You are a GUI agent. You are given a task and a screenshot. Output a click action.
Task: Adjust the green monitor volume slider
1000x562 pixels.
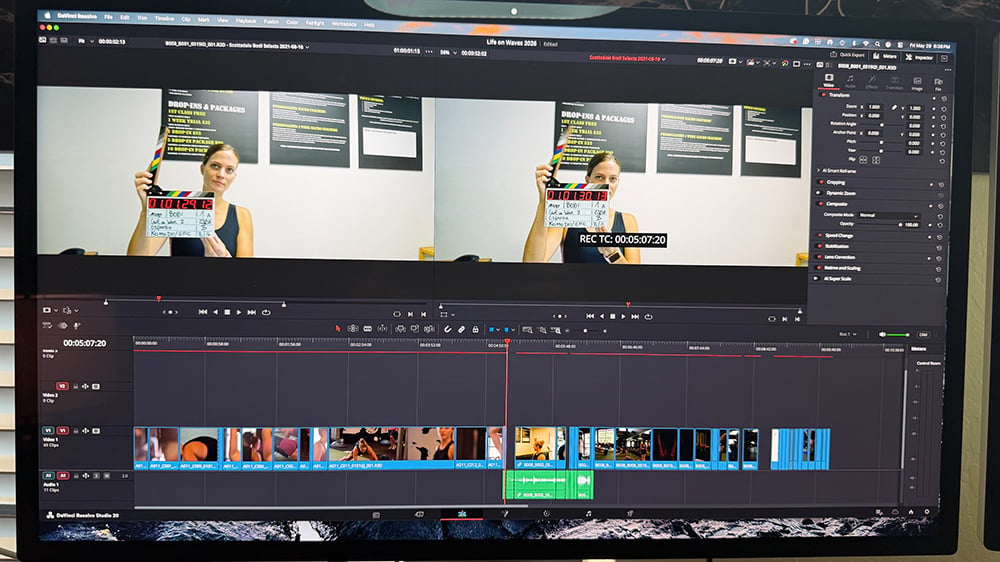(897, 334)
